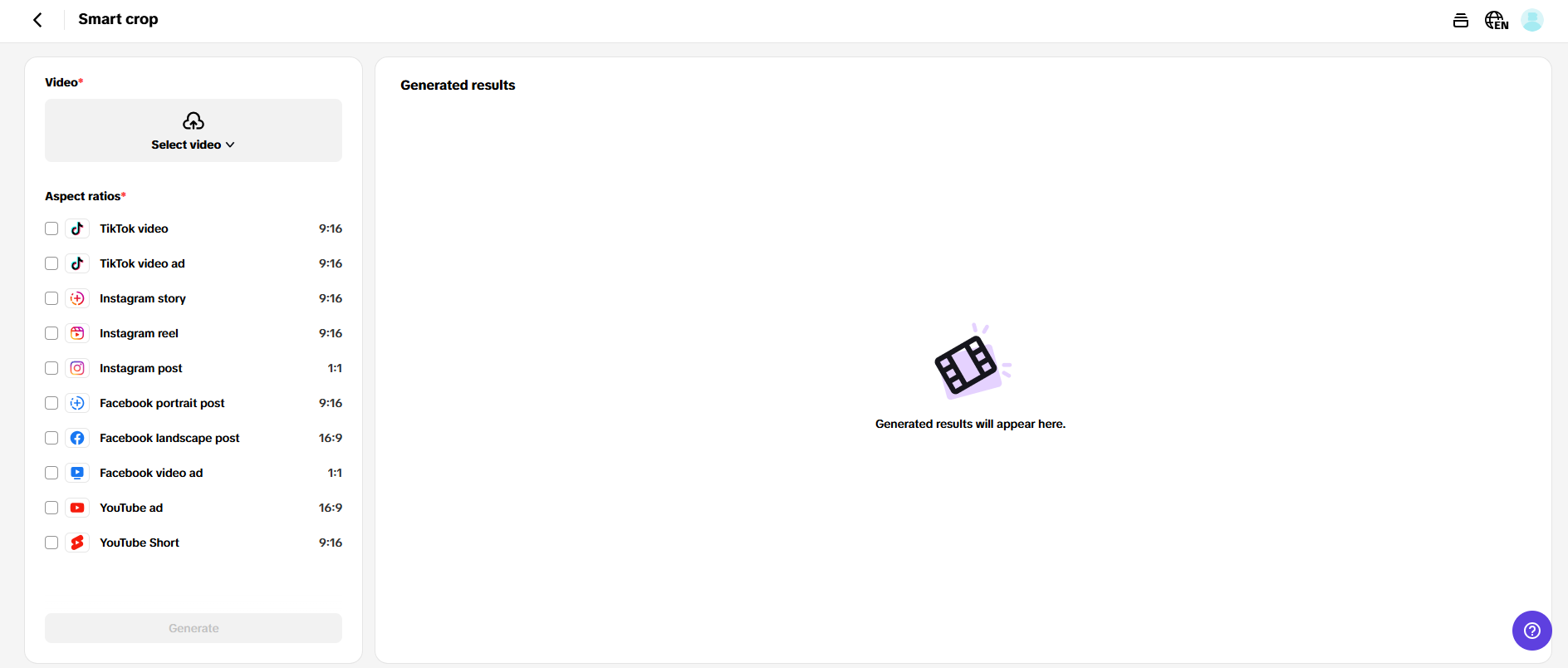Click the Instagram story icon
Image resolution: width=1568 pixels, height=668 pixels.
pos(77,298)
